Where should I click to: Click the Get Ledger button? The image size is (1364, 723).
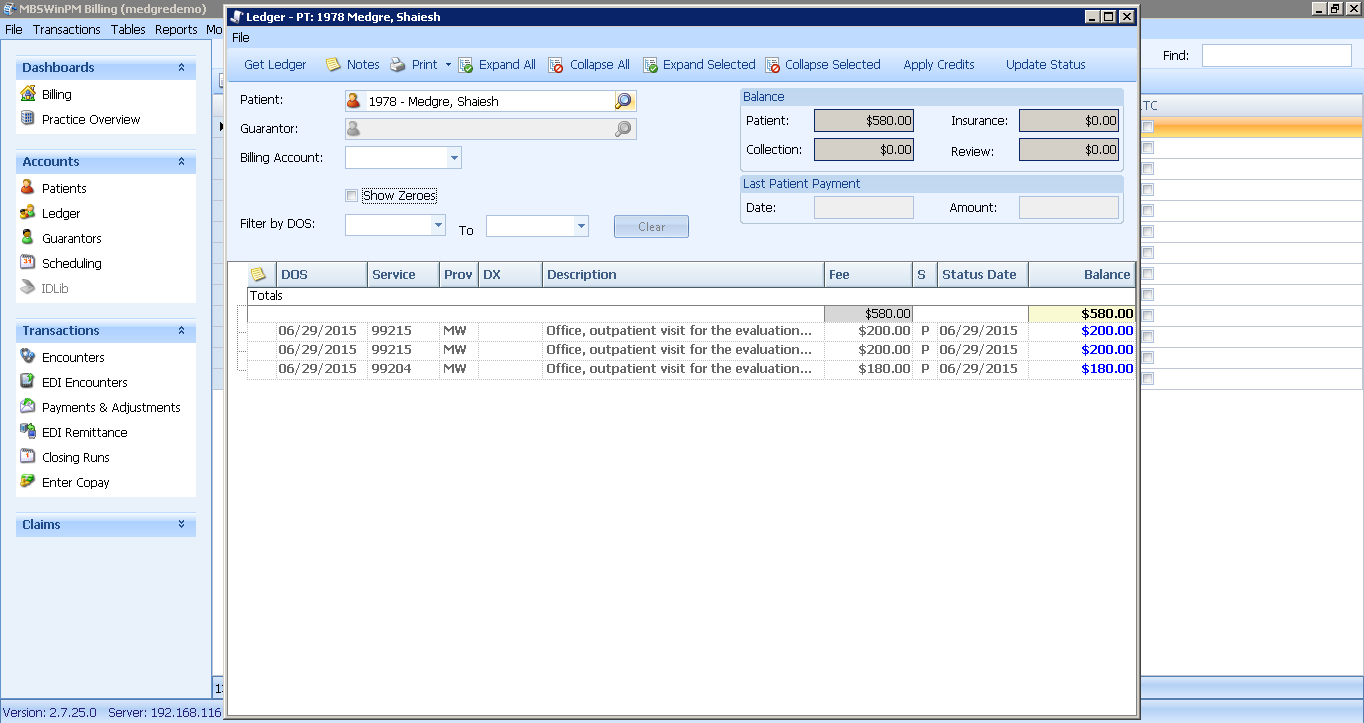point(275,65)
